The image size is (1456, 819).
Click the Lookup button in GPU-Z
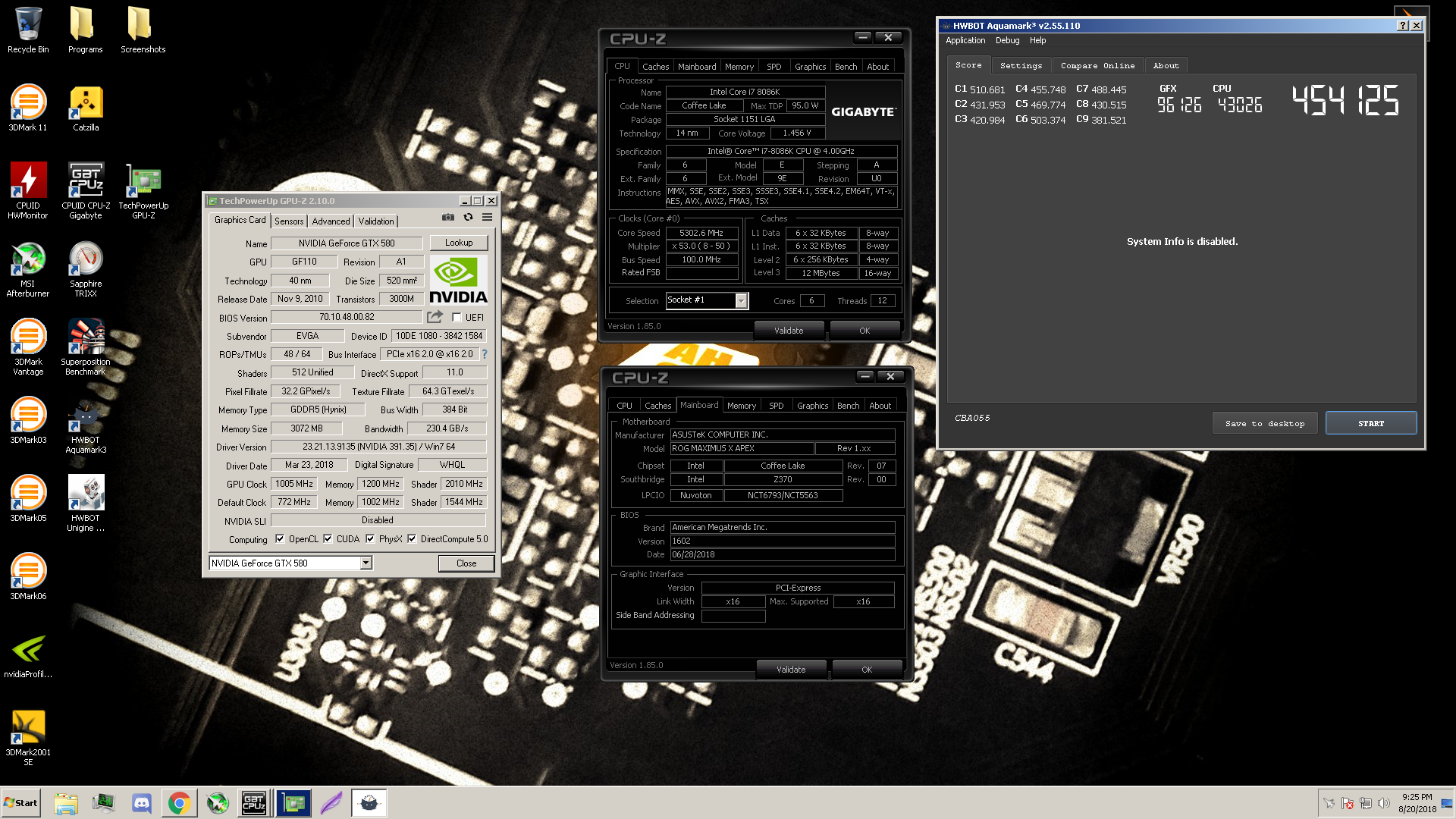pos(459,243)
